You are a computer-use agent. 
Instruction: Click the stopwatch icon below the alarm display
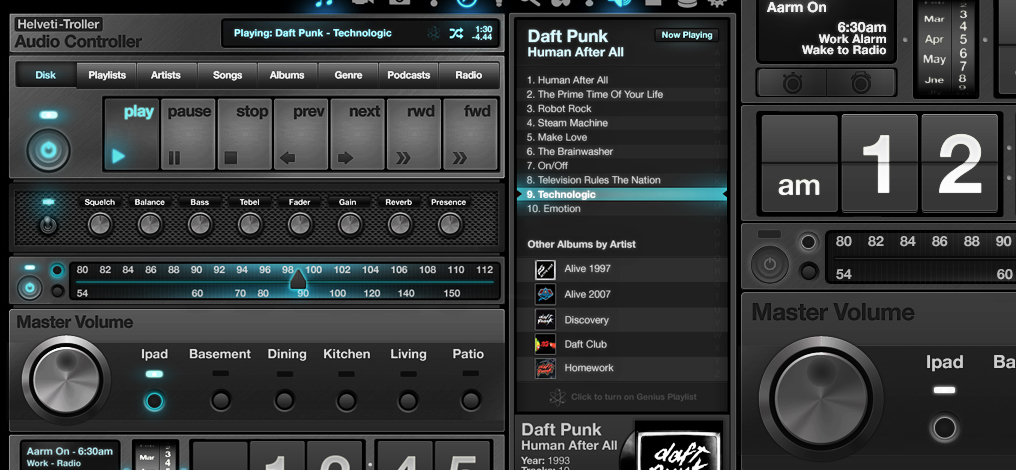click(x=791, y=82)
